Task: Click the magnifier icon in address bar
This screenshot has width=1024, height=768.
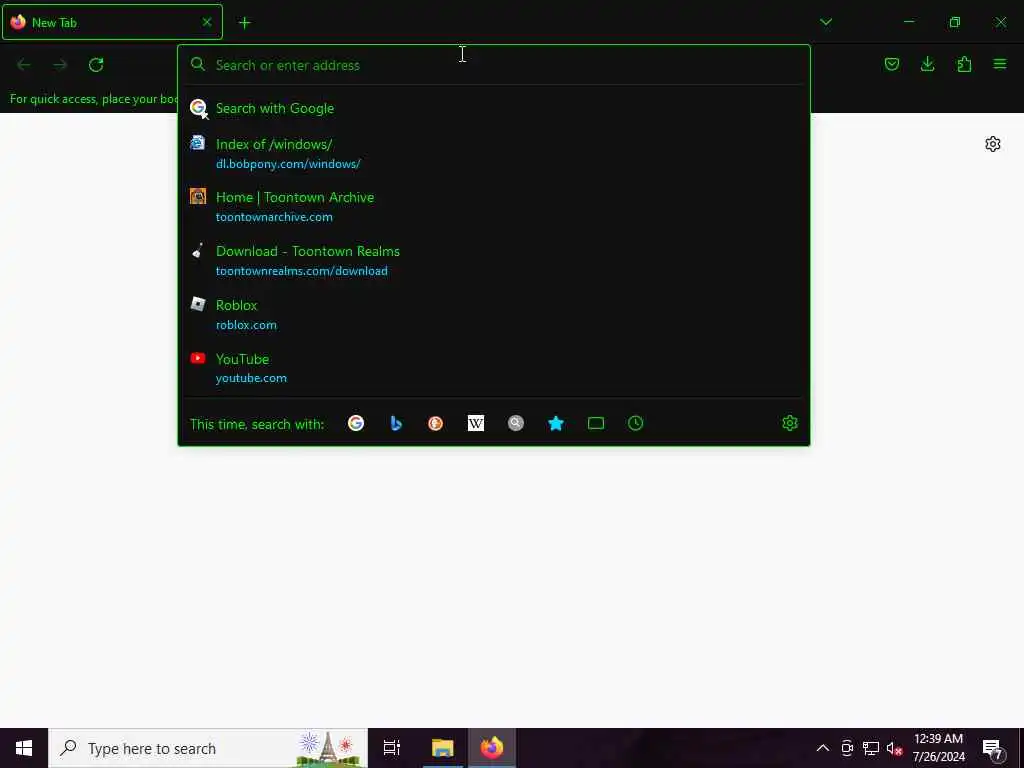Action: coord(198,64)
